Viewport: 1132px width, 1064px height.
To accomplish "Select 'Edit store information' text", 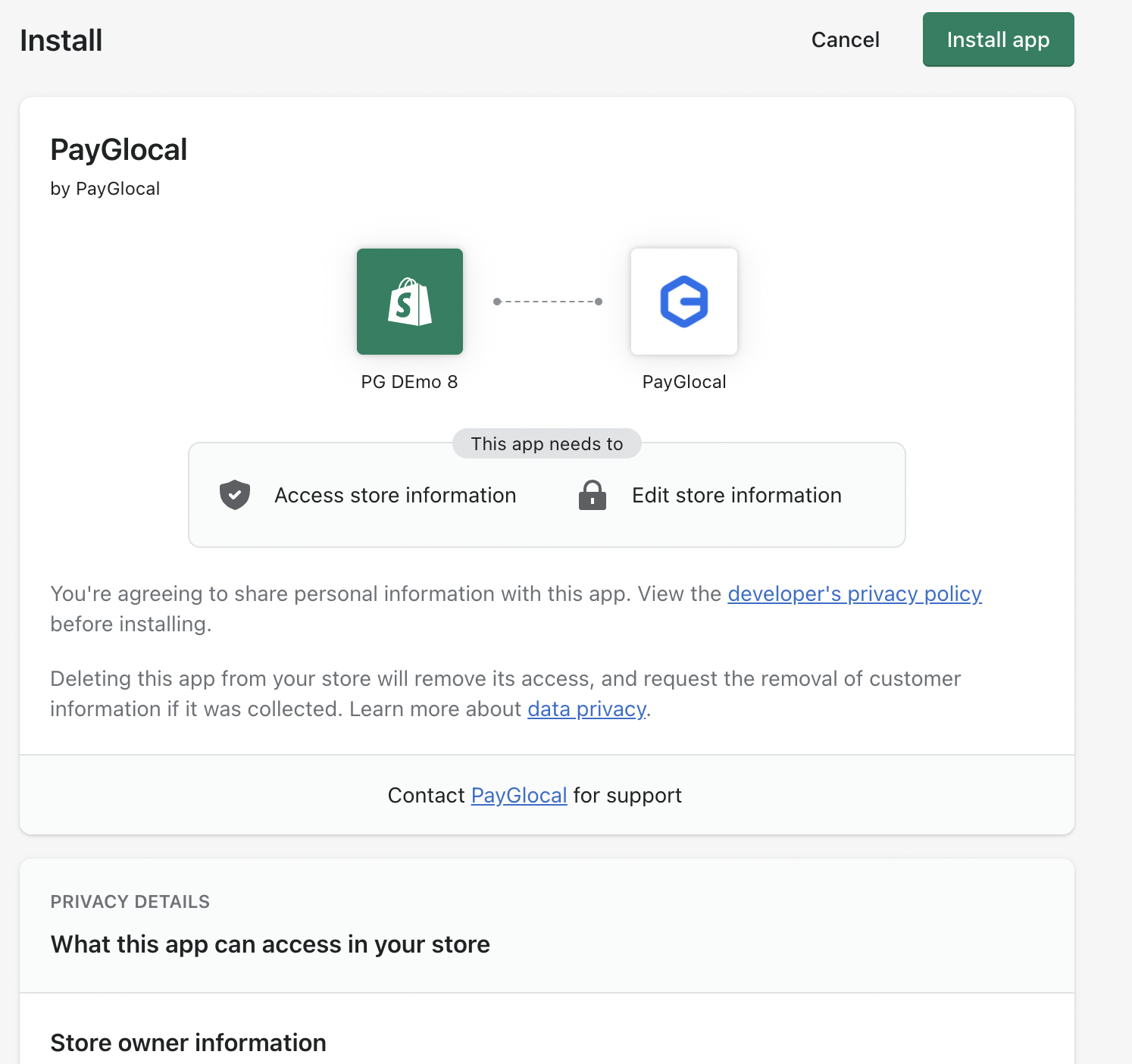I will [737, 495].
